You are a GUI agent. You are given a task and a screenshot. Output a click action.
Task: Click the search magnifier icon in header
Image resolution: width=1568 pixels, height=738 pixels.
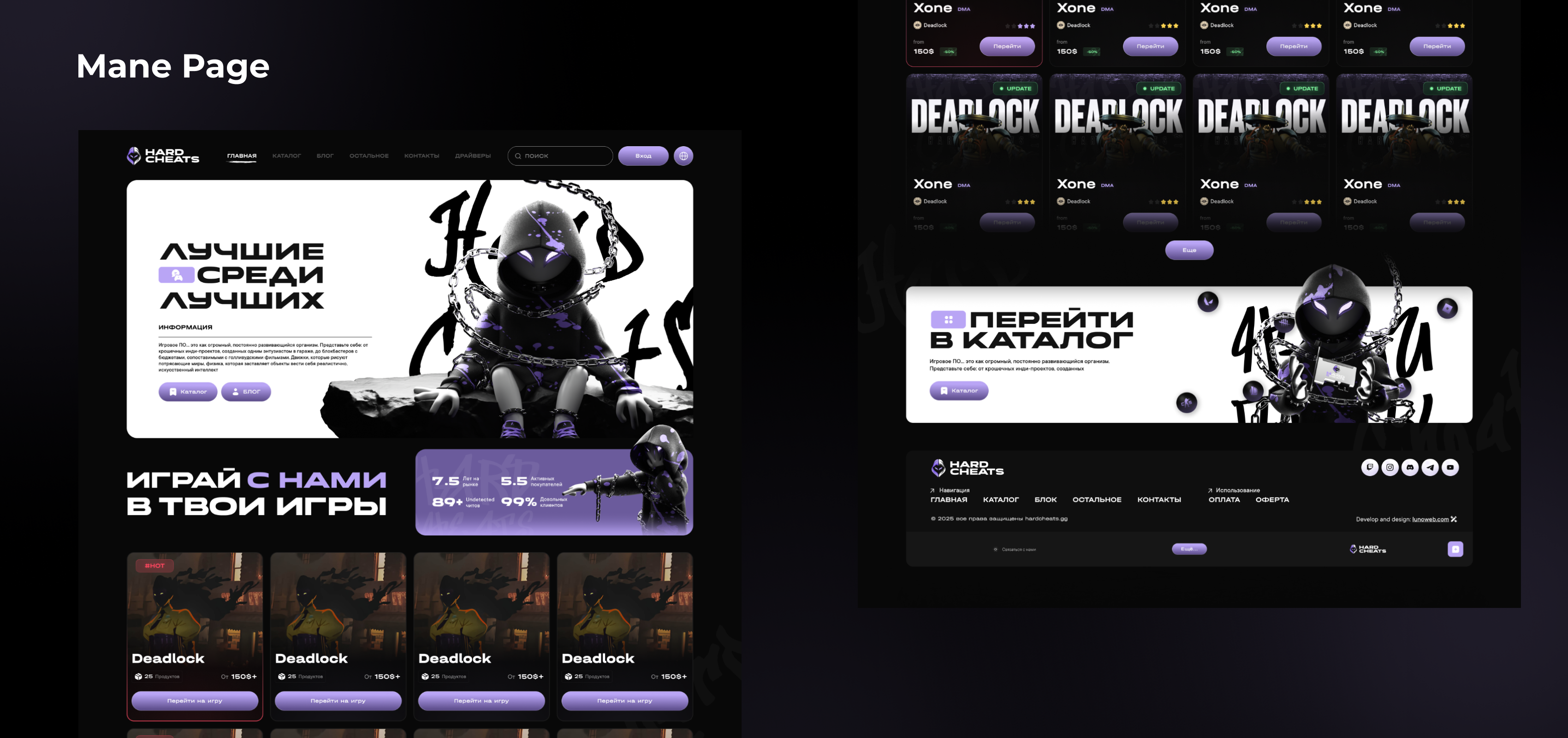point(518,156)
